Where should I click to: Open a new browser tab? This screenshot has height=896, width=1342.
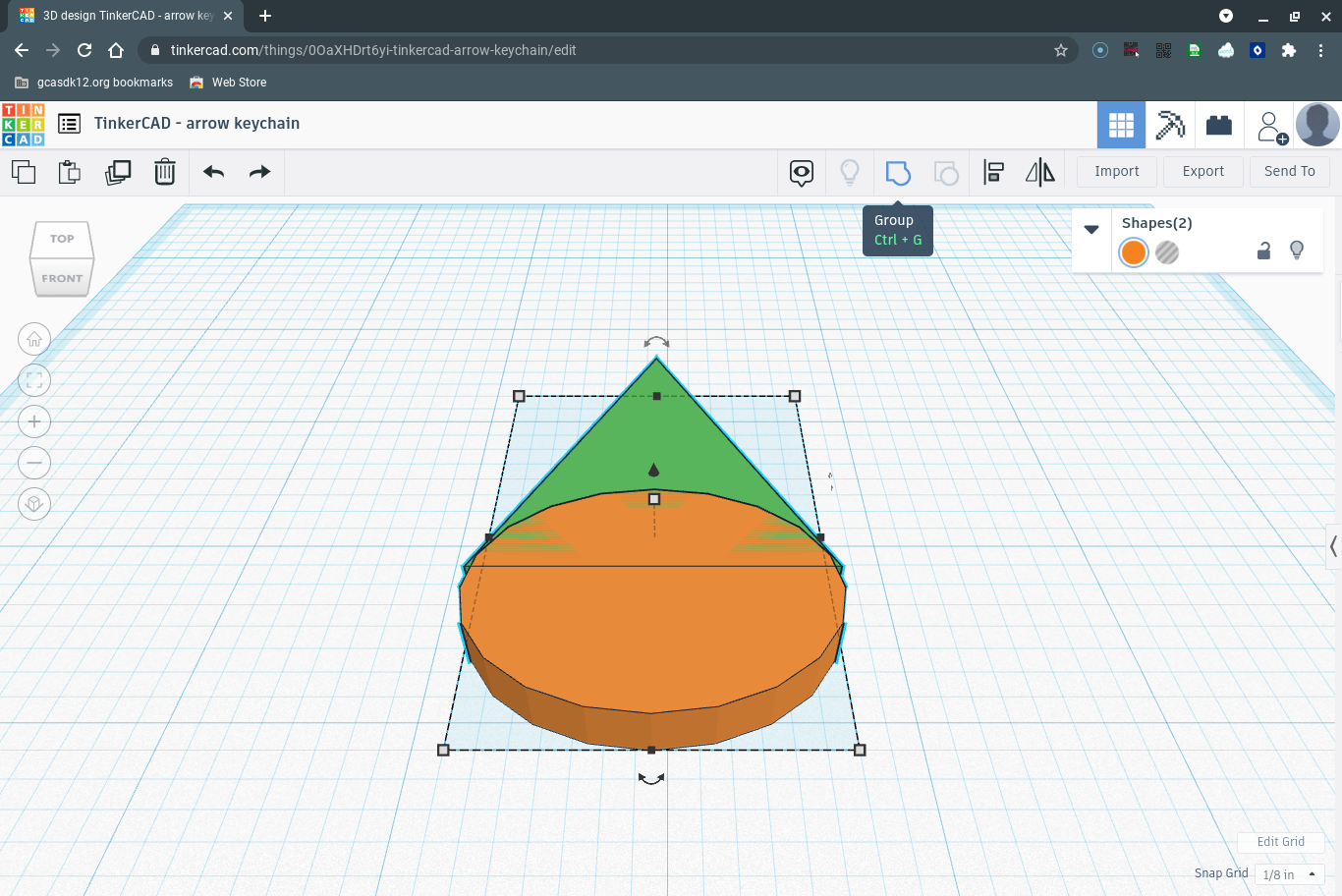click(265, 16)
